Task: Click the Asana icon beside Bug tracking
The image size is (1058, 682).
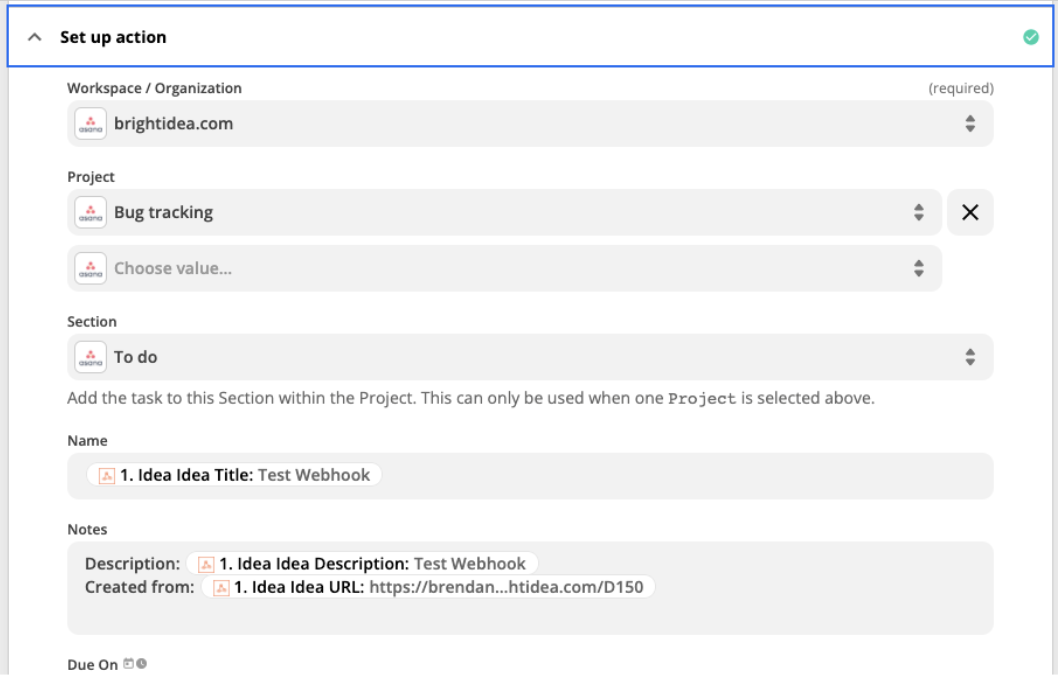Action: pyautogui.click(x=90, y=212)
